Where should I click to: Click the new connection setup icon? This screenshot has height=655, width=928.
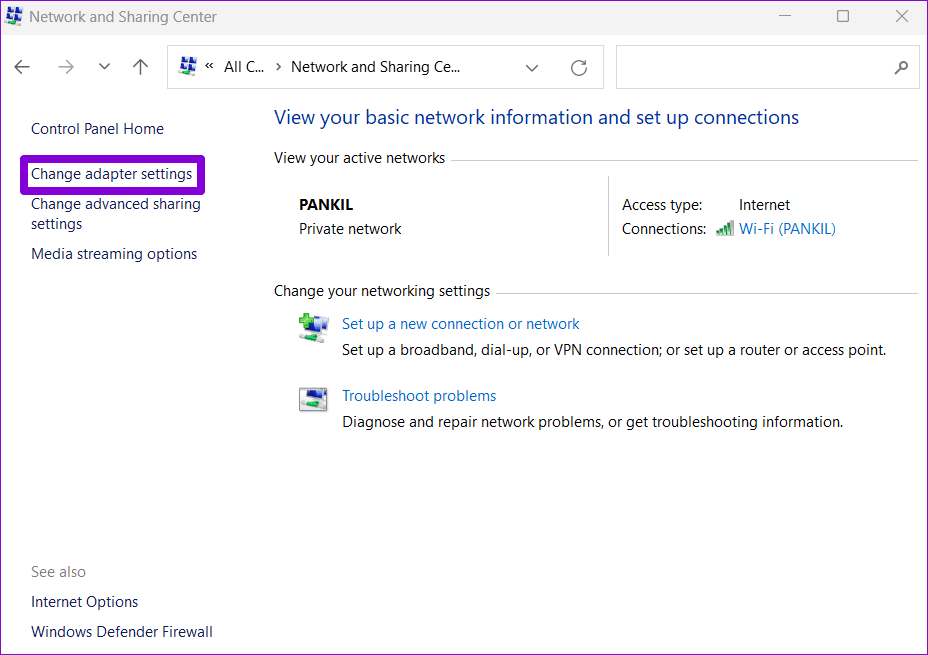click(313, 327)
